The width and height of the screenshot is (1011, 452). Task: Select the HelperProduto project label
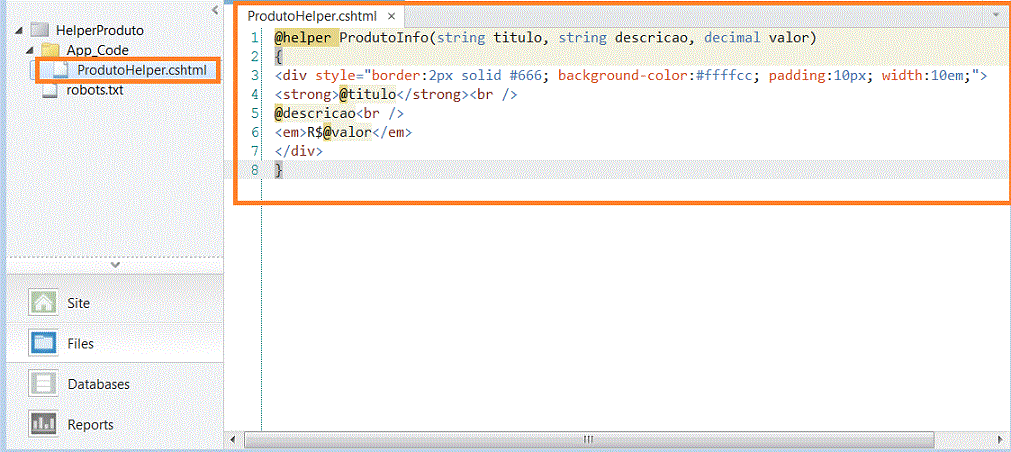point(99,30)
